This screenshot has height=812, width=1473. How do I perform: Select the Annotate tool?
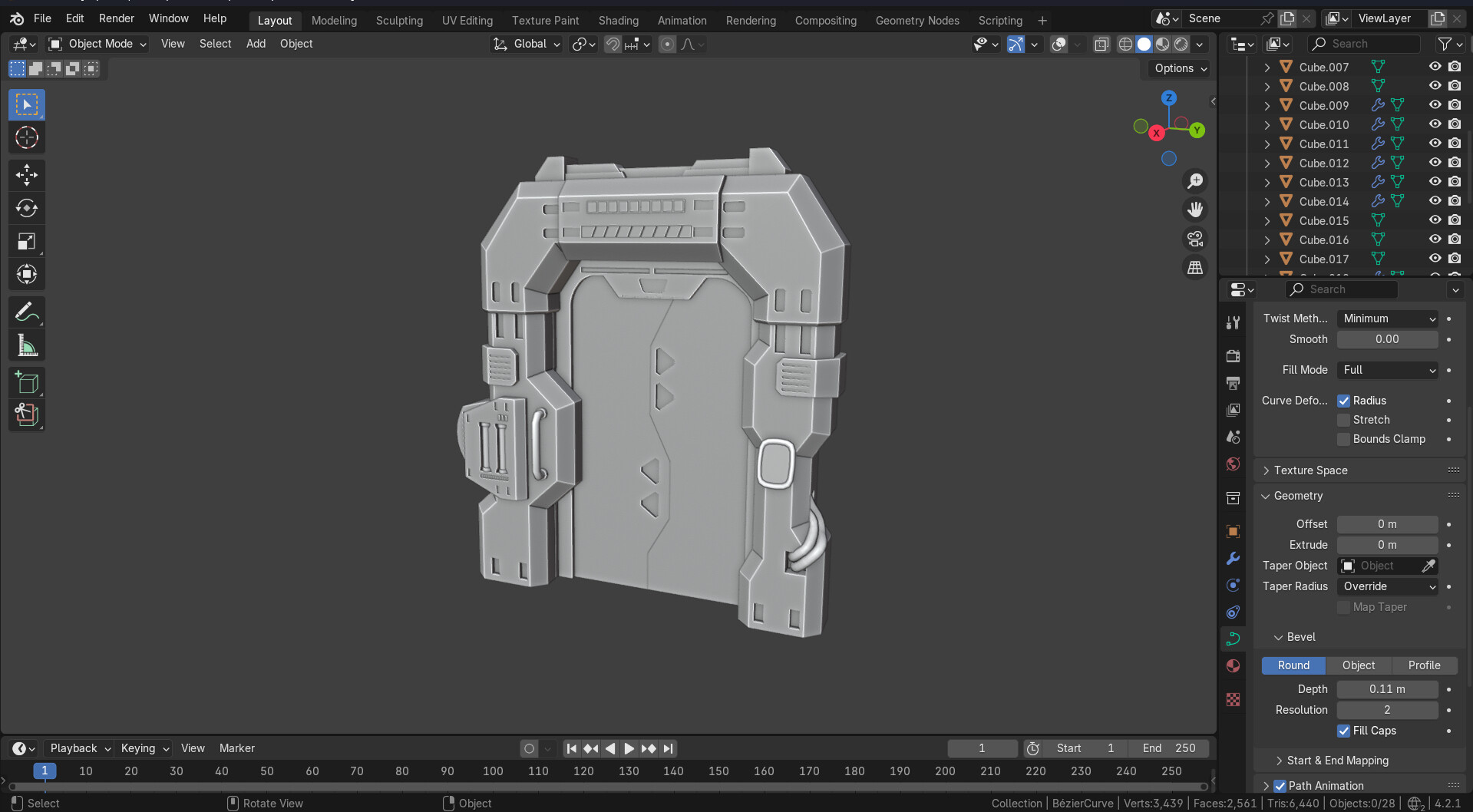tap(26, 311)
